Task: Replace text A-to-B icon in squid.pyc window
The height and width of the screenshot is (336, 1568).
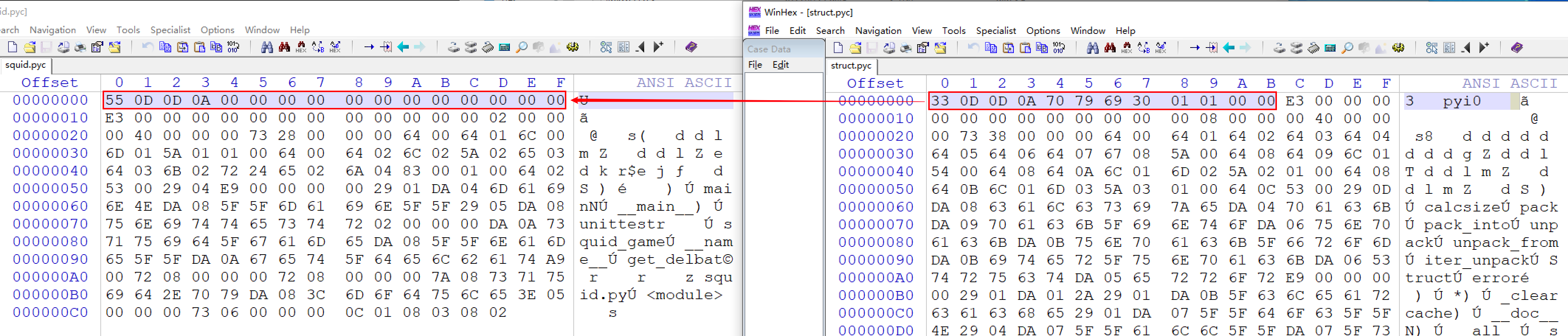Action: (318, 47)
